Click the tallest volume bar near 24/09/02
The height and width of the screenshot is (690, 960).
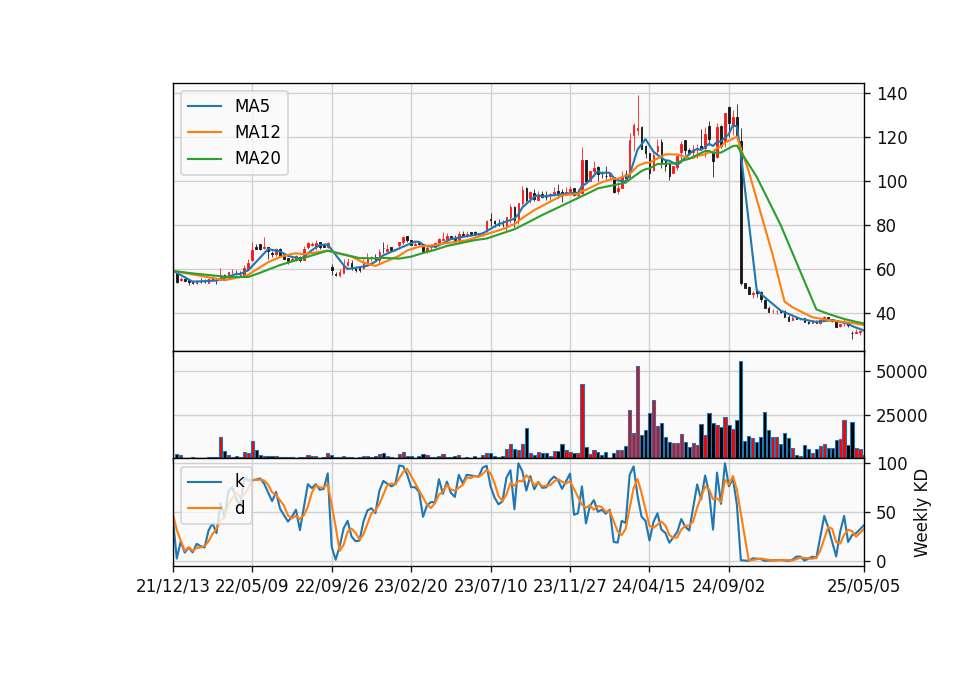(741, 410)
